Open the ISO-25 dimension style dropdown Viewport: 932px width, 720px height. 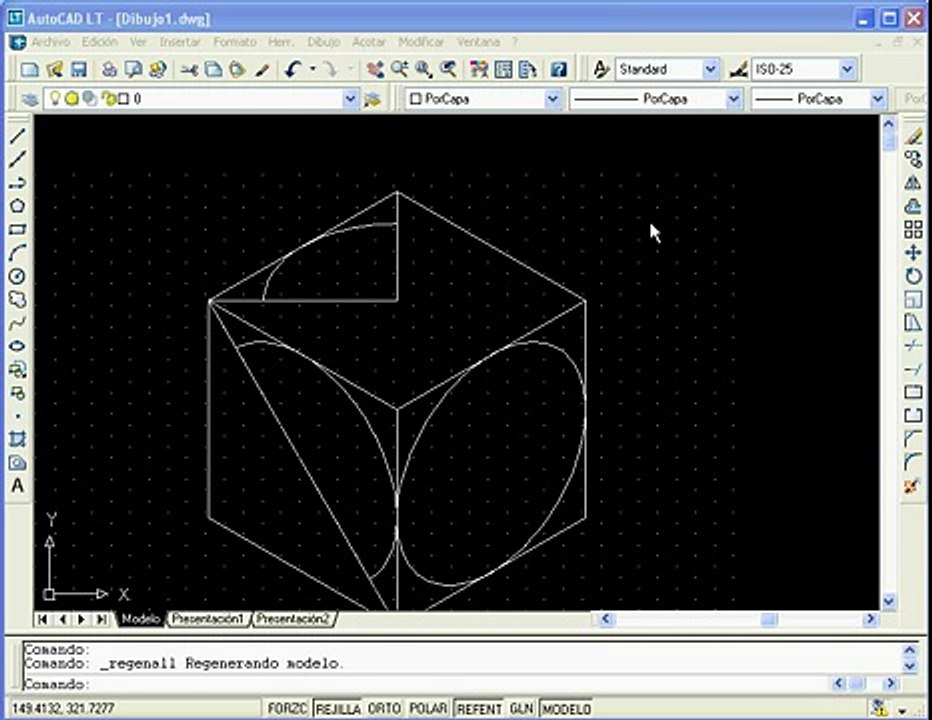(x=847, y=70)
